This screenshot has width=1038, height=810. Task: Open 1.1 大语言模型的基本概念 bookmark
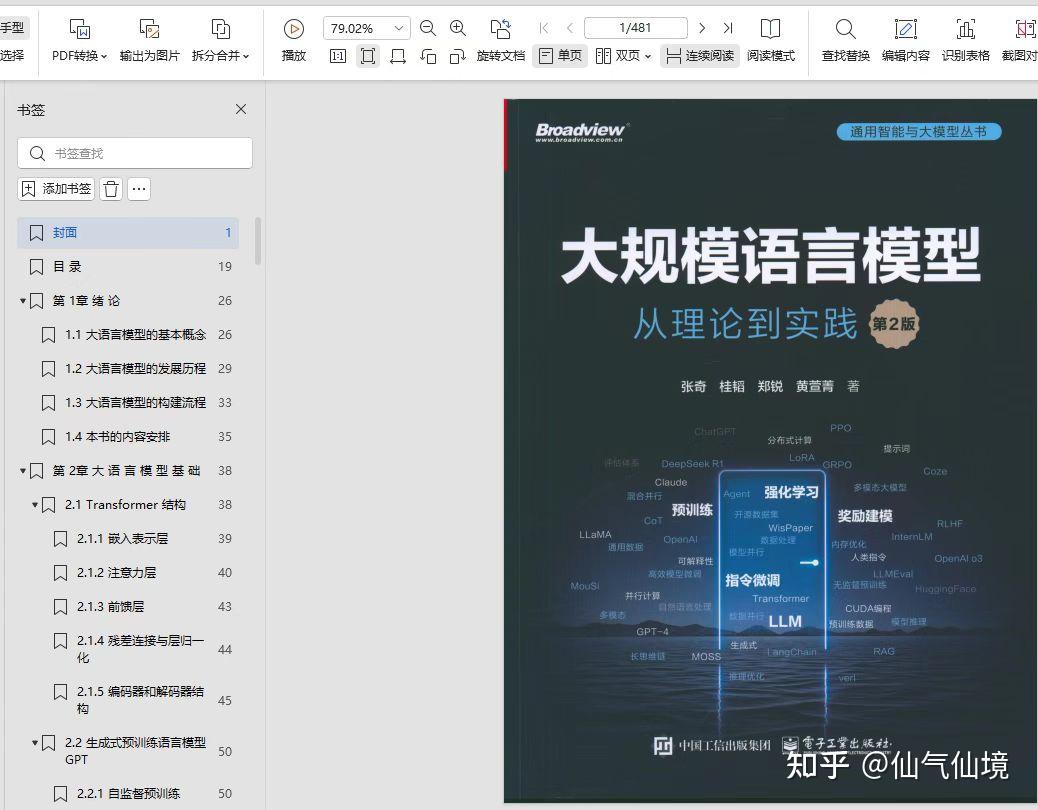tap(128, 335)
